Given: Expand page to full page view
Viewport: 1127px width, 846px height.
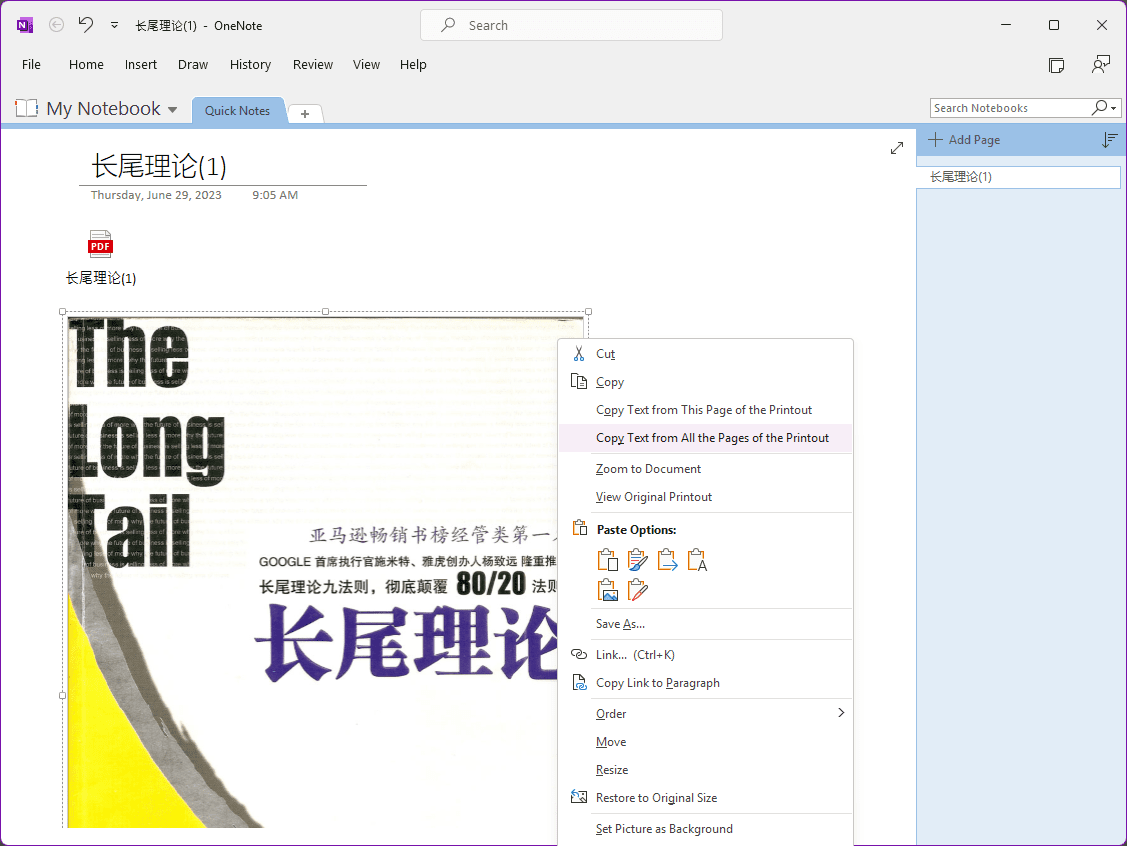Looking at the screenshot, I should coord(897,148).
